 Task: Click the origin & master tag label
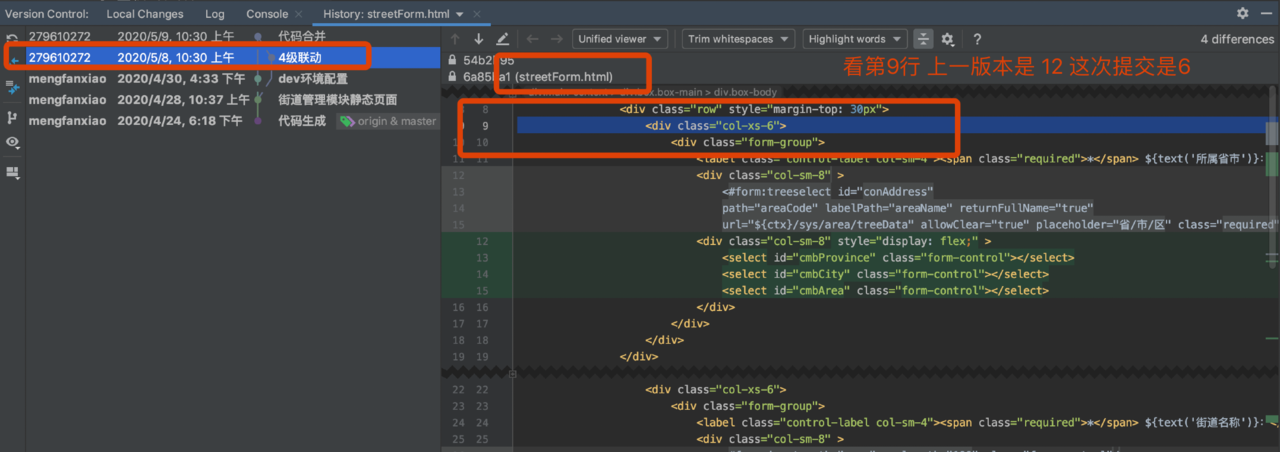pos(389,121)
